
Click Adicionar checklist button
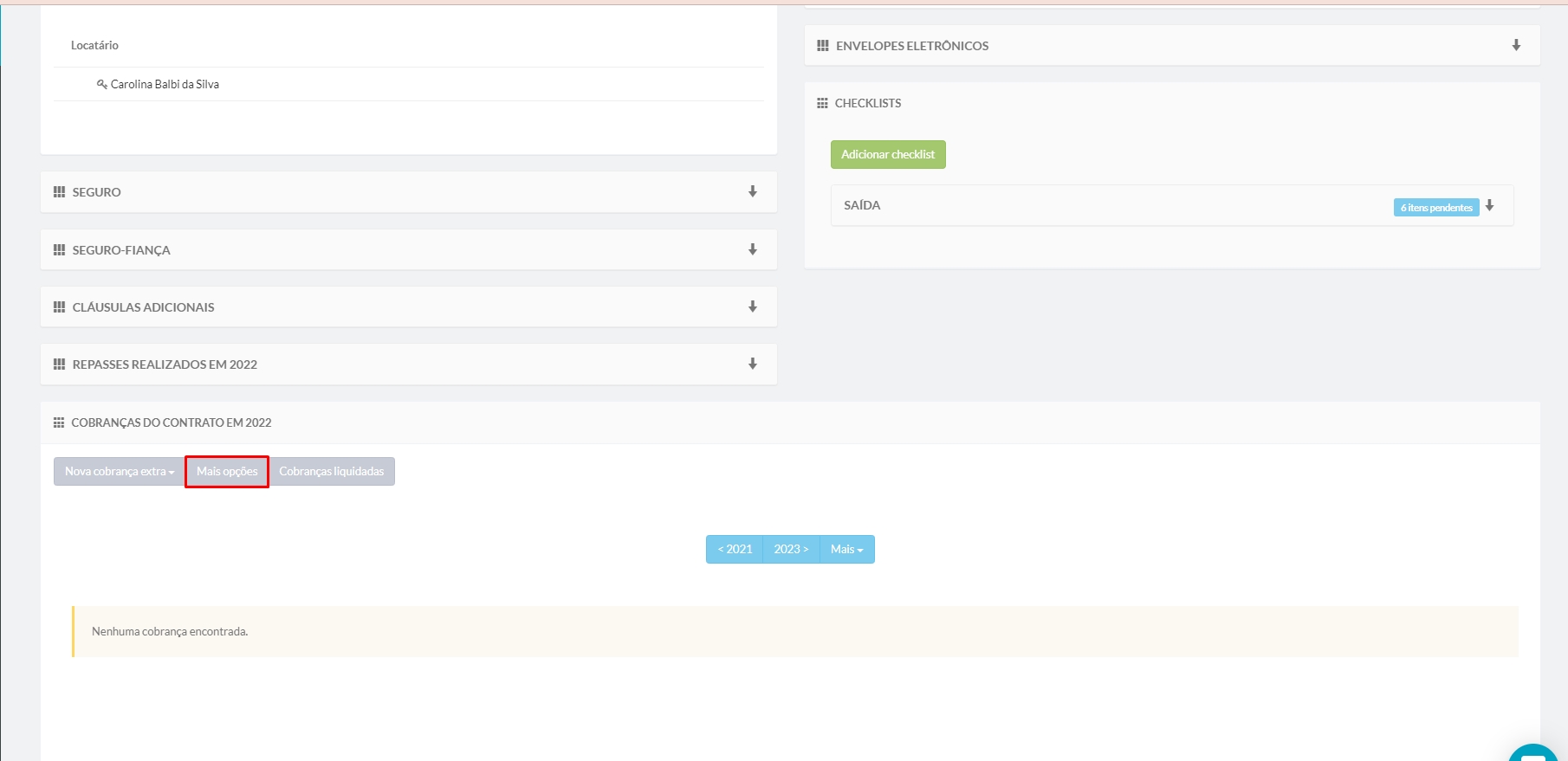point(888,155)
